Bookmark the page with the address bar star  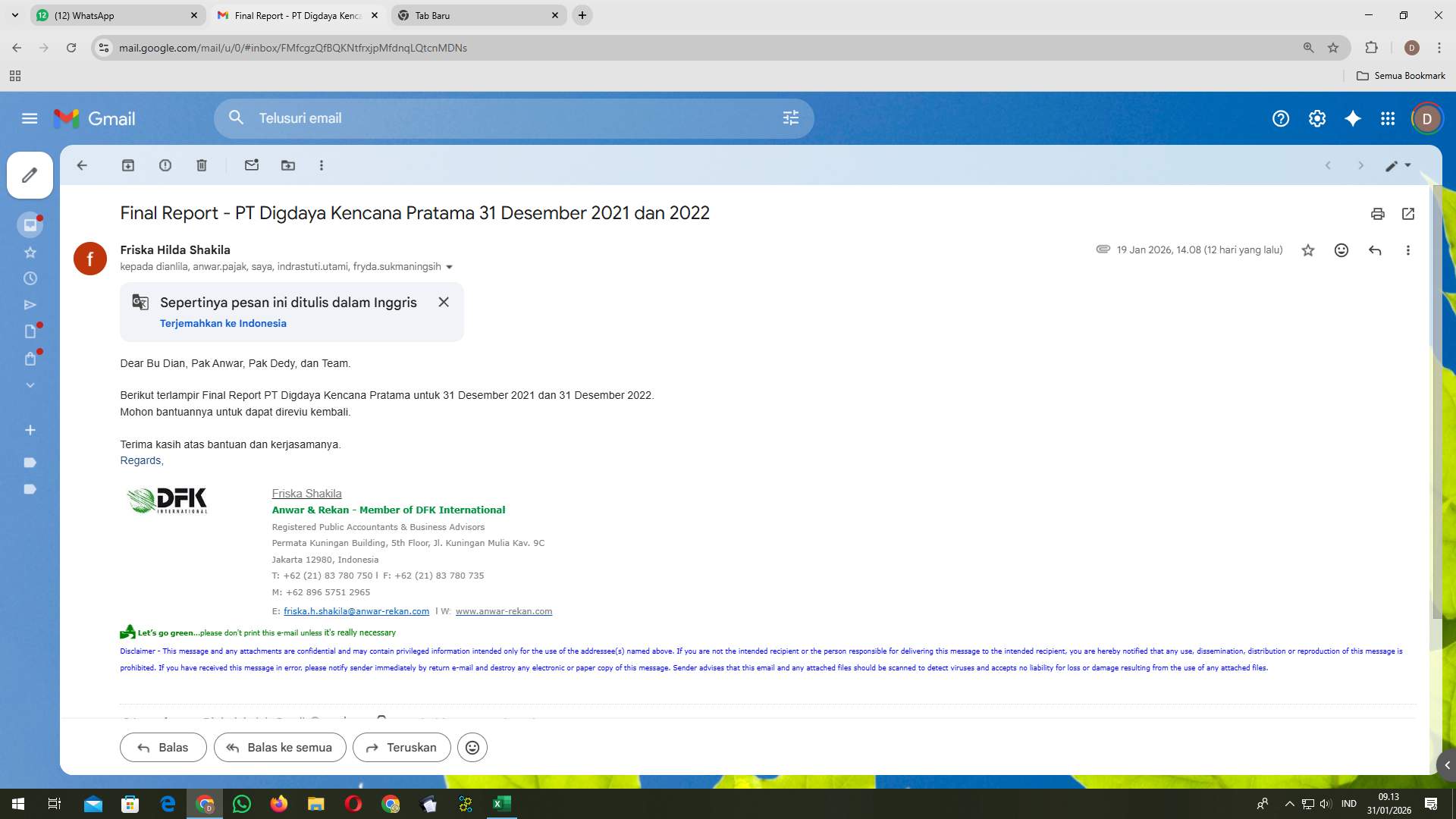pos(1333,47)
